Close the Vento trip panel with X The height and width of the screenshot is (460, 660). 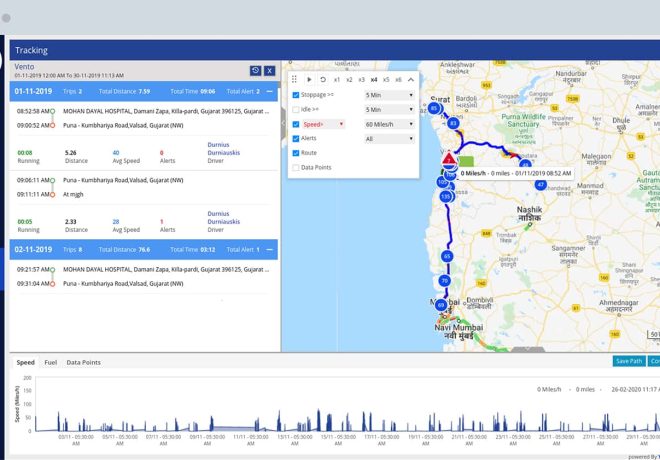click(x=269, y=71)
